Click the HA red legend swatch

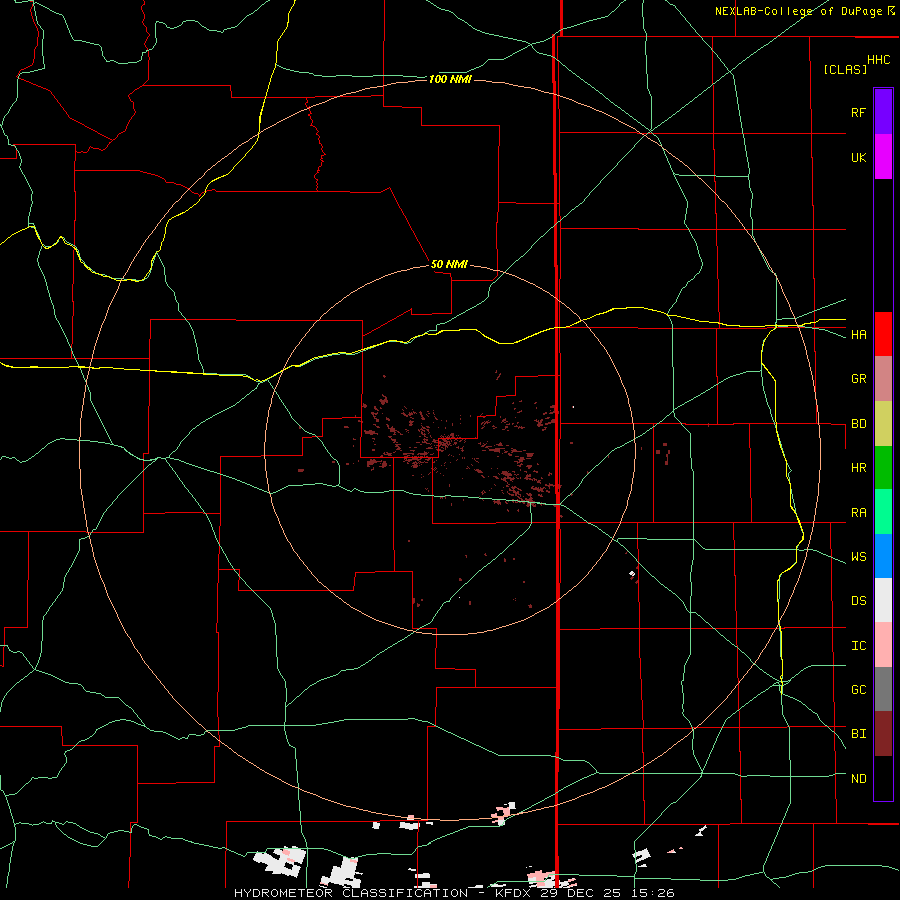[x=883, y=334]
